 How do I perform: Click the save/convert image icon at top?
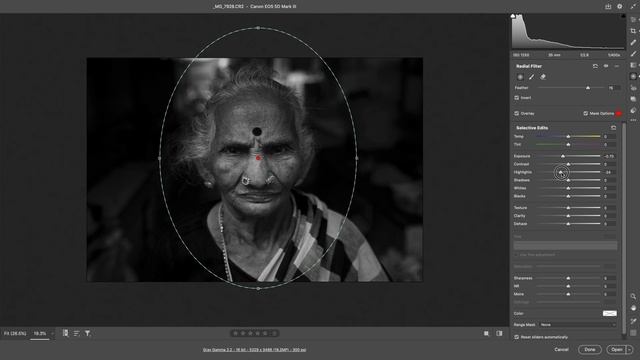[x=608, y=7]
